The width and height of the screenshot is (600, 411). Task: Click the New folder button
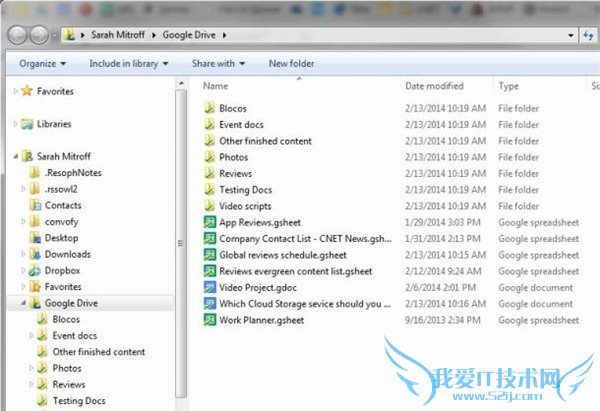(292, 64)
